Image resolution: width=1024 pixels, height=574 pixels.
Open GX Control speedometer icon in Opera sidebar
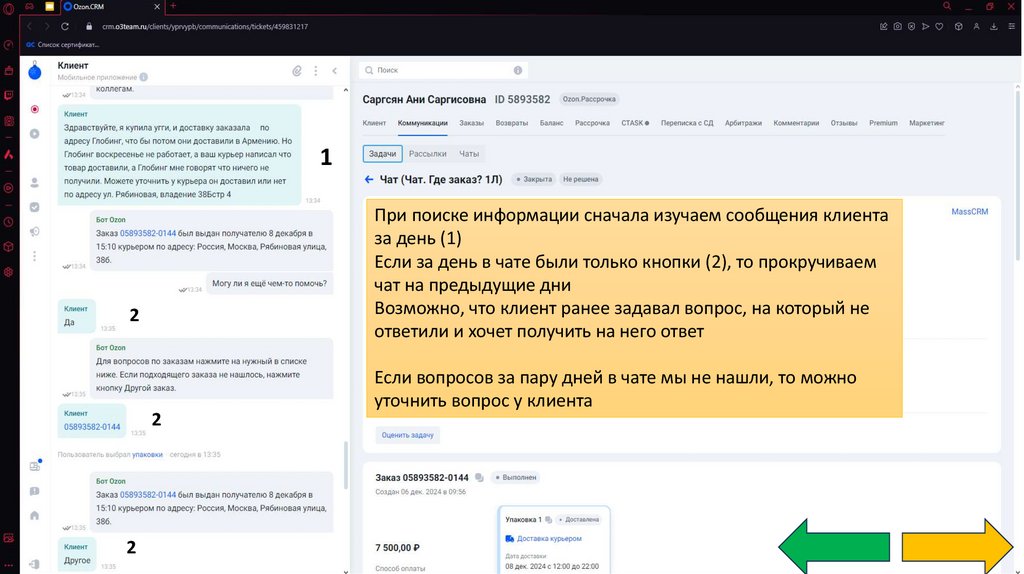coord(8,45)
